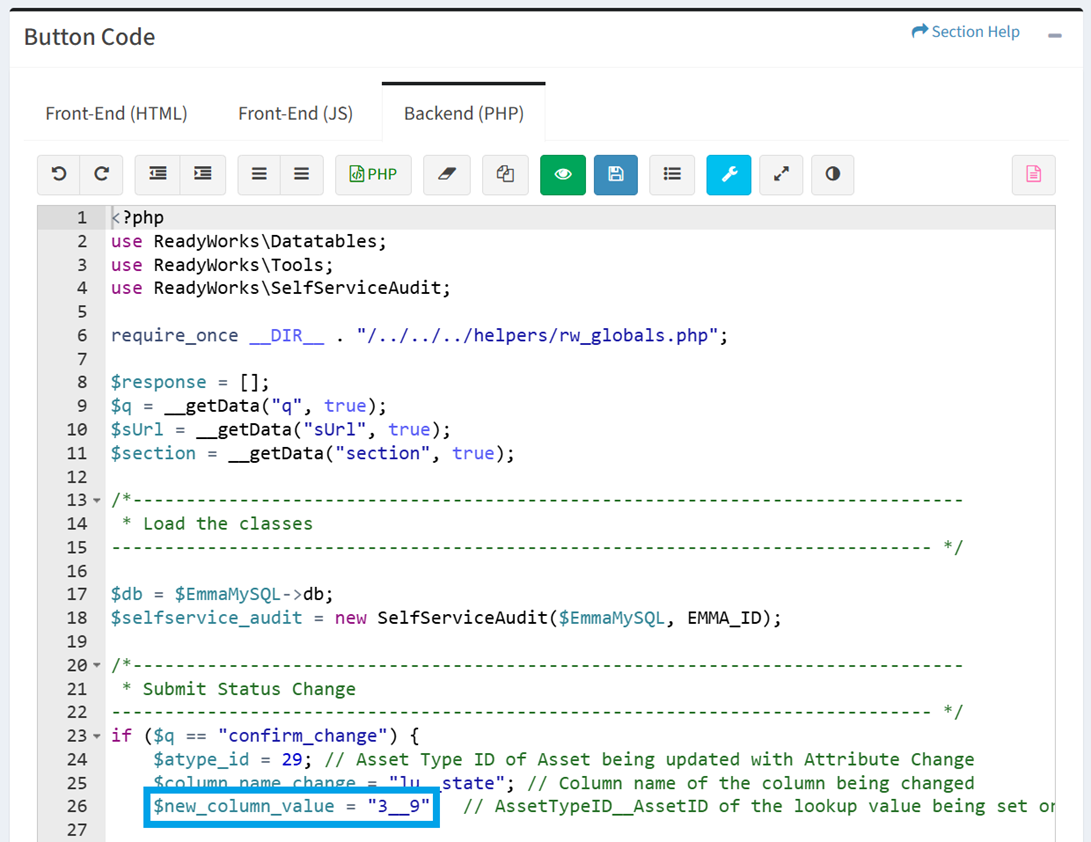The image size is (1091, 842).
Task: Click the "section" string on line 11
Action: pyautogui.click(x=383, y=454)
